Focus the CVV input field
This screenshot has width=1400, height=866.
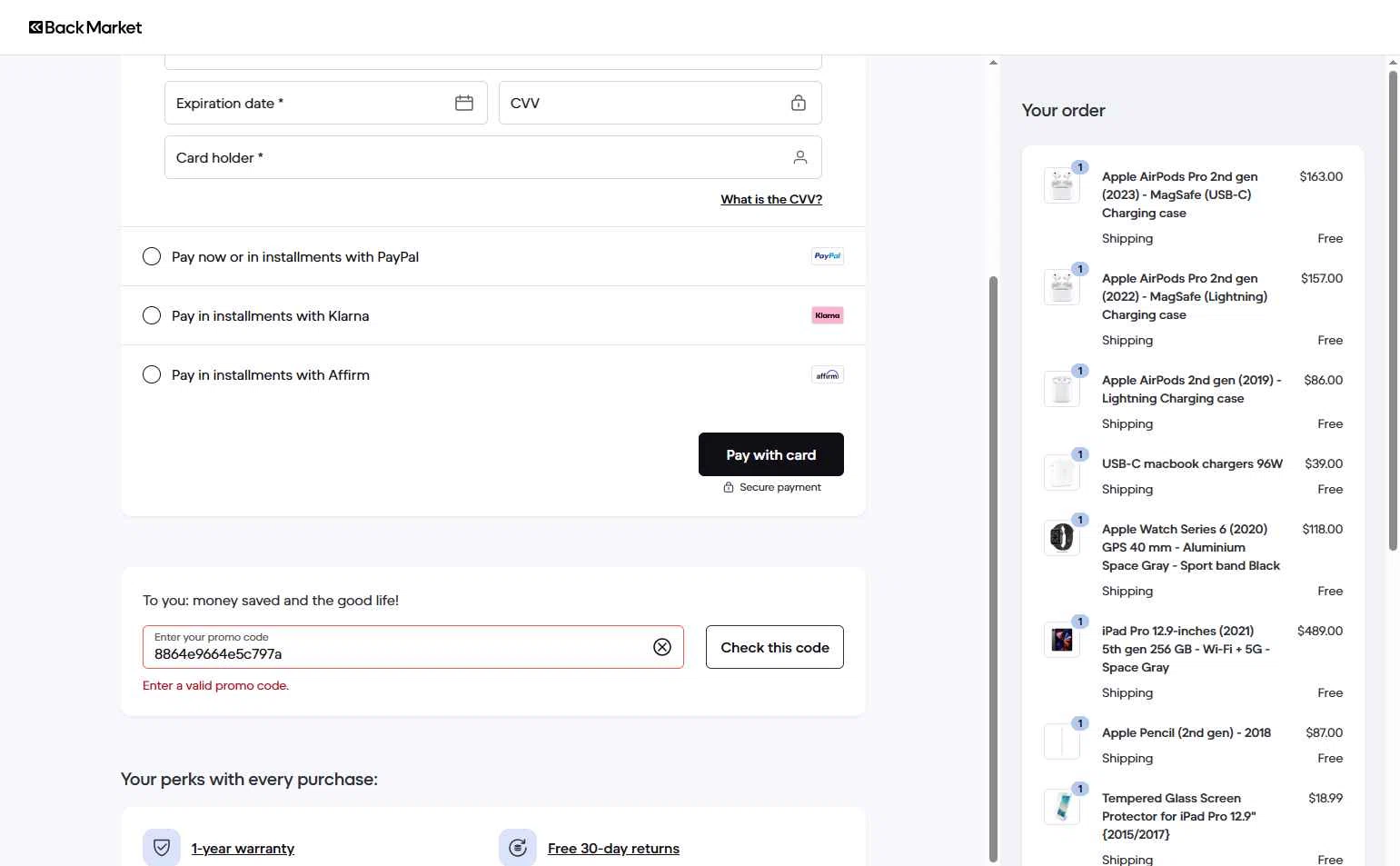(660, 103)
